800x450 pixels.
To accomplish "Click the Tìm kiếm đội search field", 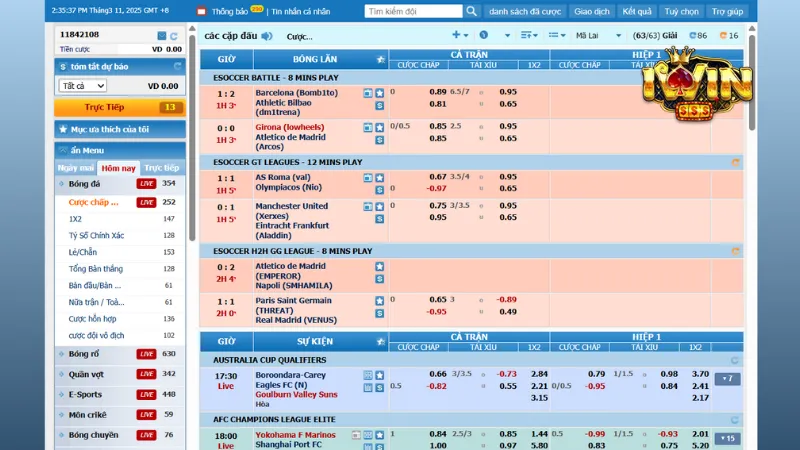I will 413,11.
